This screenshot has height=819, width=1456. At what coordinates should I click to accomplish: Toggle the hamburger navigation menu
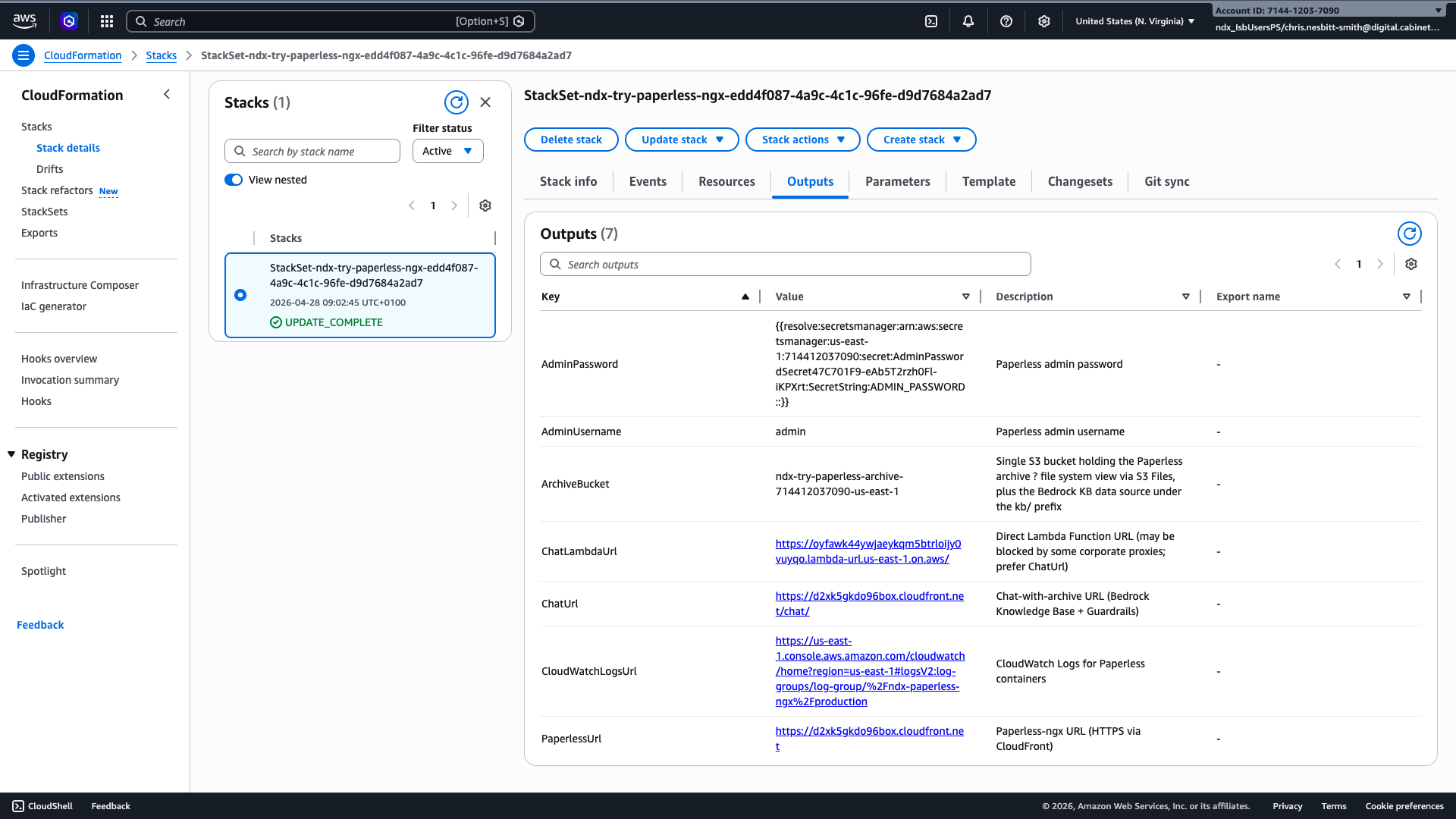coord(24,55)
